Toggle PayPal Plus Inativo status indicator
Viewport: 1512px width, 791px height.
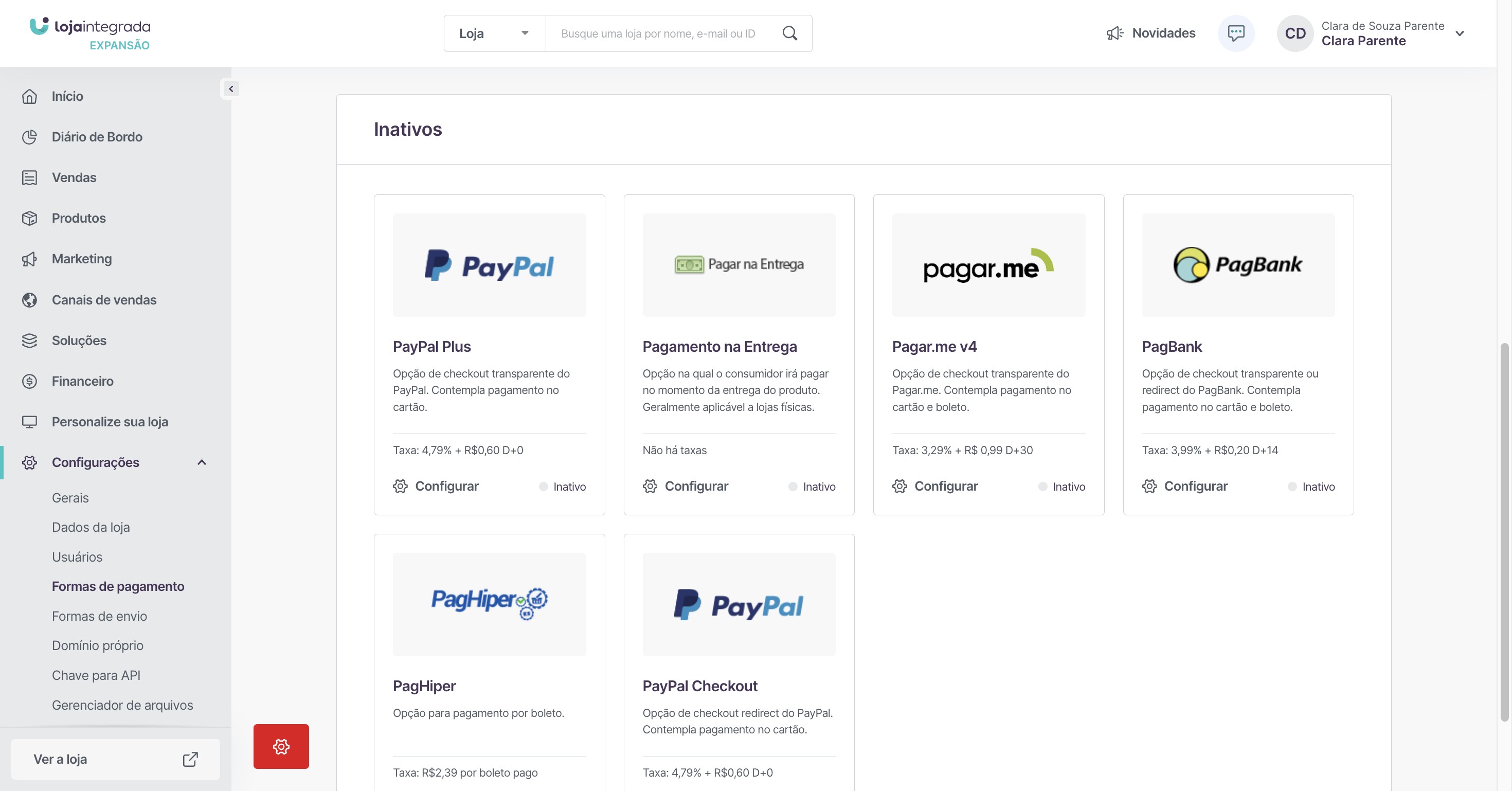[x=544, y=487]
